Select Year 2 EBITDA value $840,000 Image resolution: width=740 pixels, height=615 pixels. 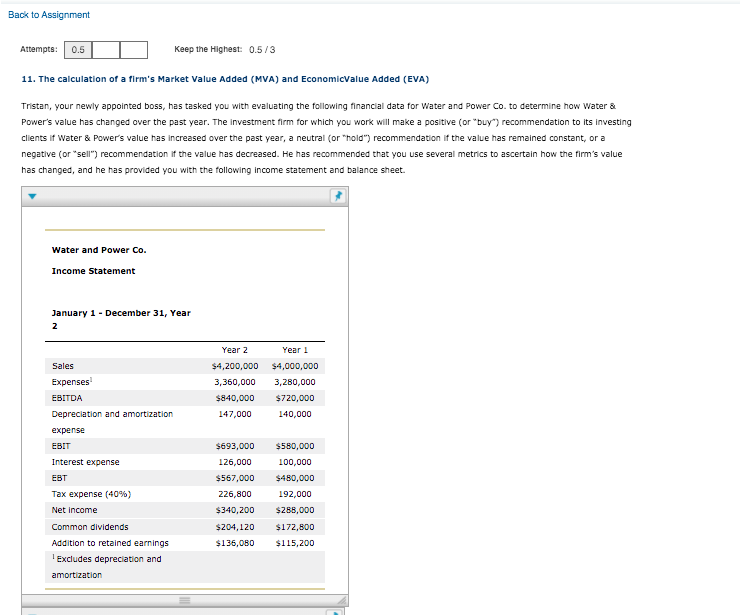point(235,398)
